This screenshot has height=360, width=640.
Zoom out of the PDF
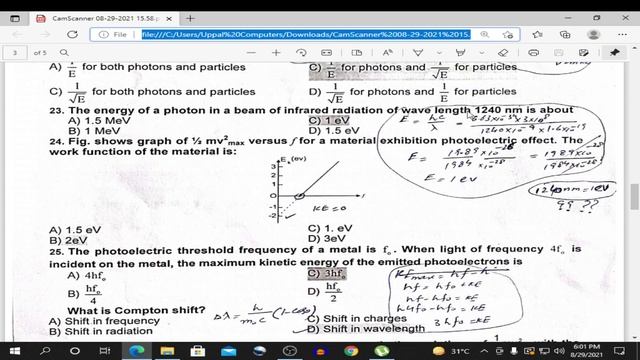coord(251,53)
